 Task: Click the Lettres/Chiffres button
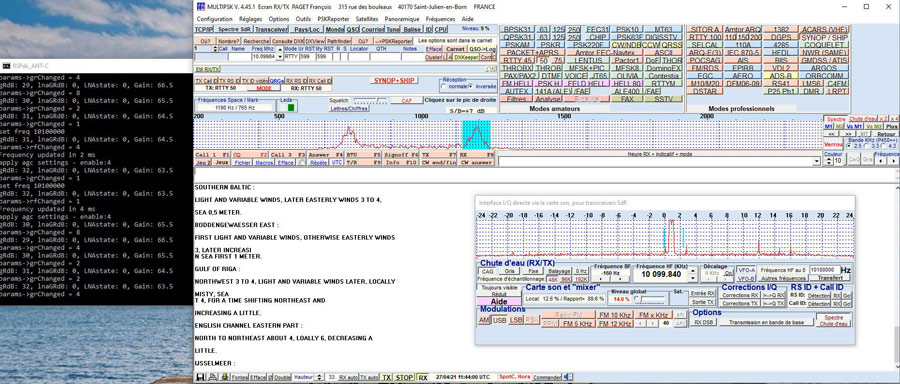(x=350, y=108)
